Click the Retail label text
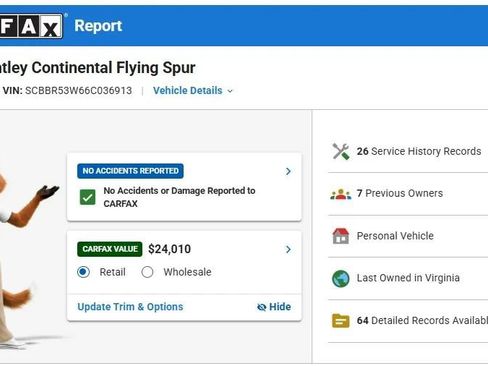Image resolution: width=488 pixels, height=366 pixels. tap(113, 272)
